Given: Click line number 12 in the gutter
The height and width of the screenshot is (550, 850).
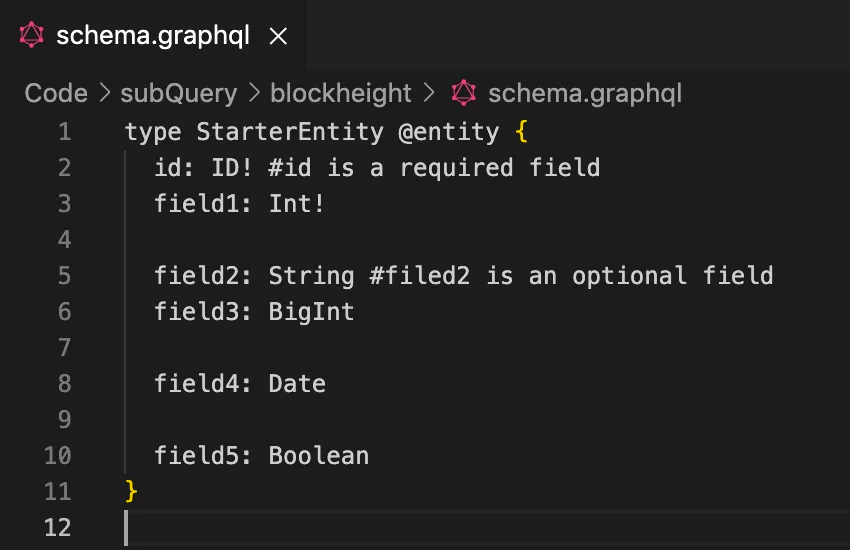Looking at the screenshot, I should click(58, 527).
